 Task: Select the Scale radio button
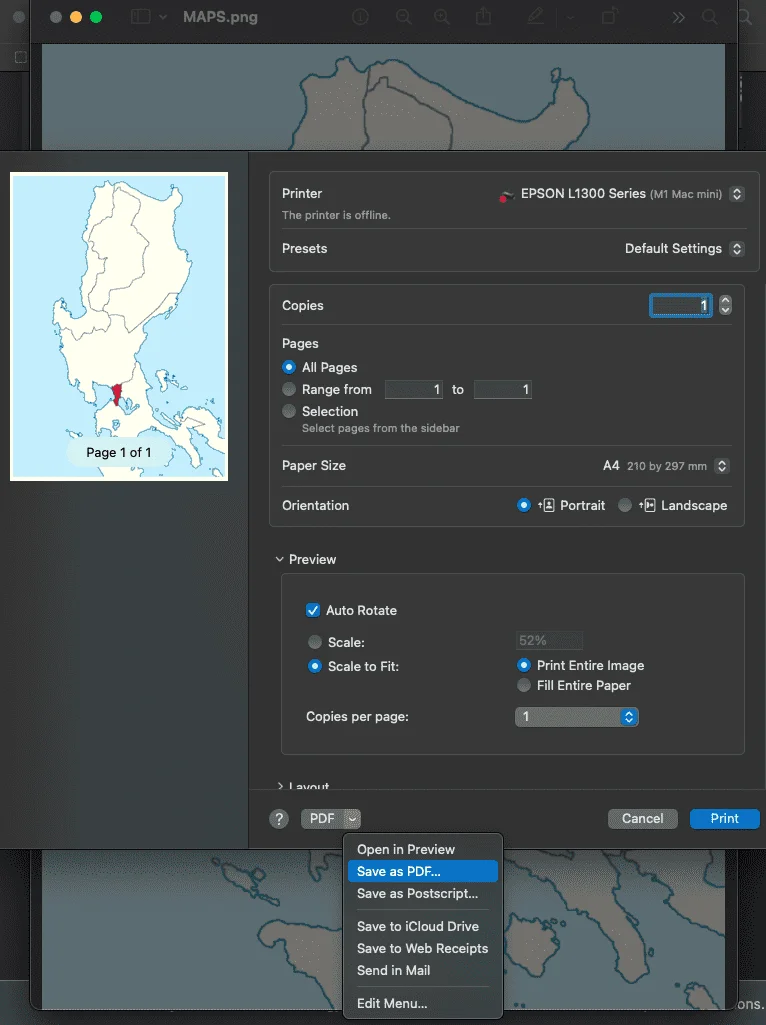[315, 643]
